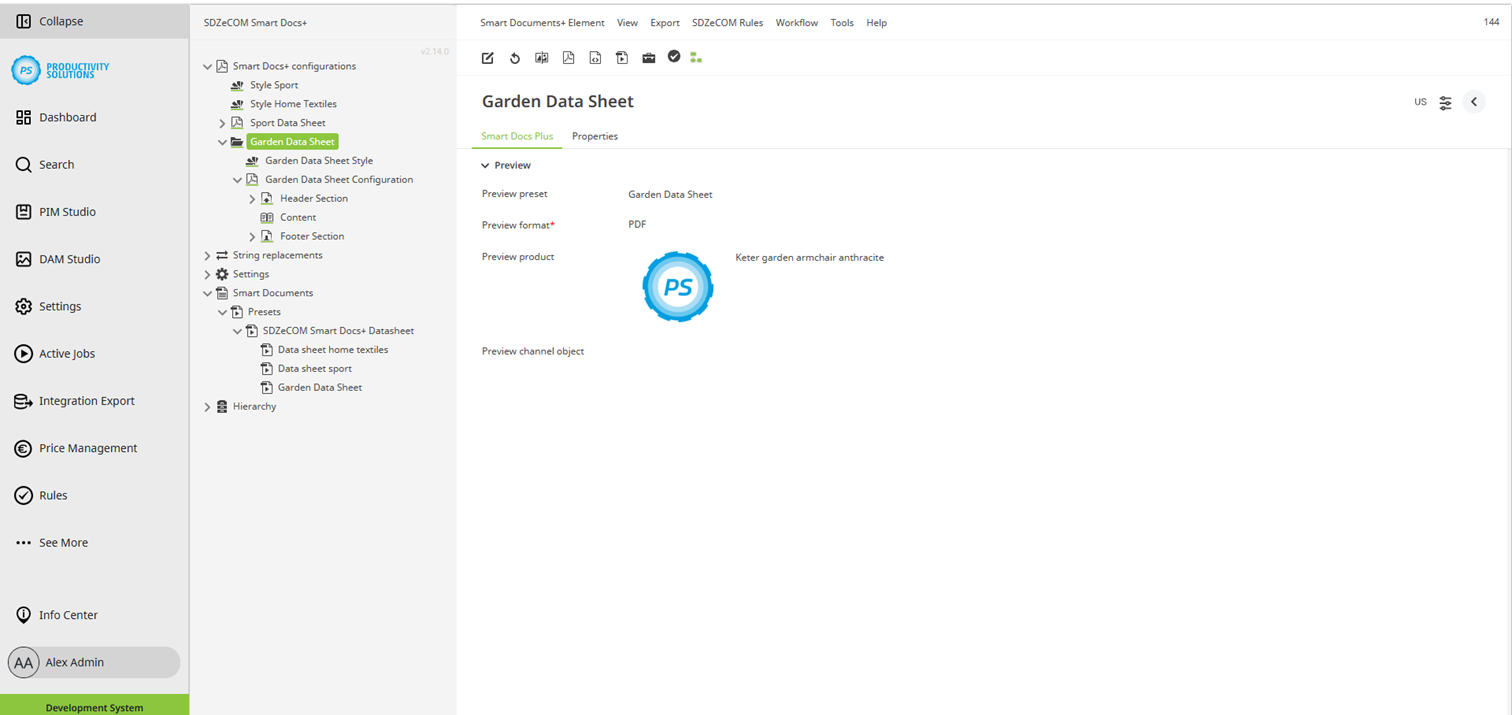
Task: Open the edit/compose icon in the toolbar
Action: tap(487, 58)
